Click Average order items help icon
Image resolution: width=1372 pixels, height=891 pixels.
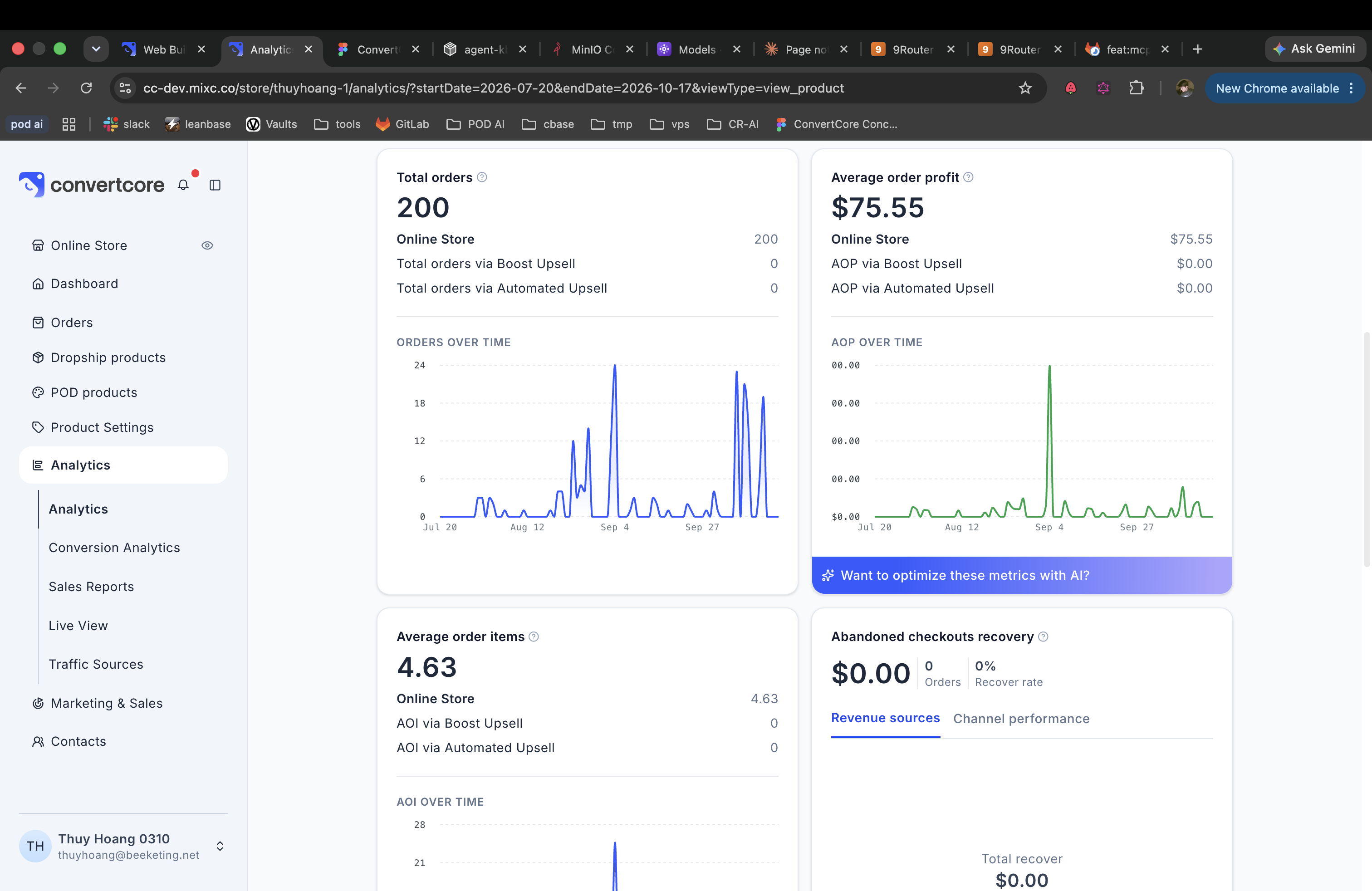534,637
